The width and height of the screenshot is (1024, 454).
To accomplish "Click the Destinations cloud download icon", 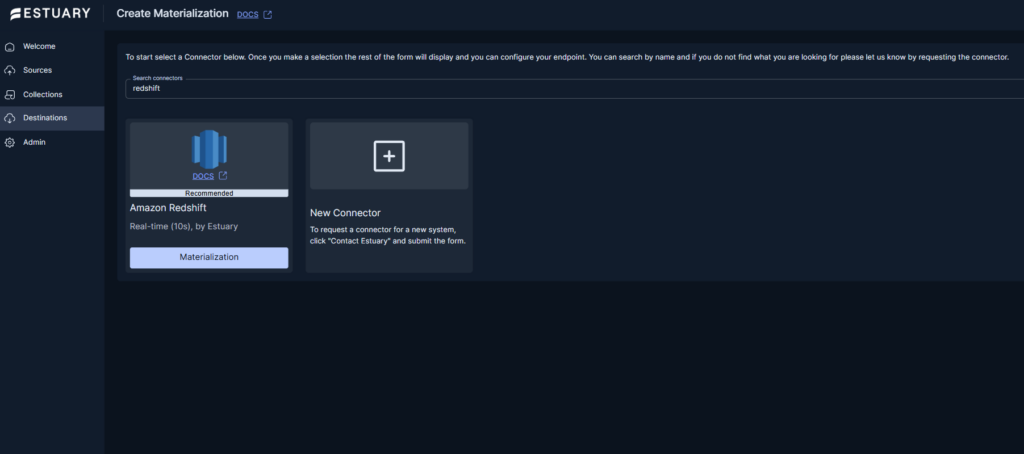I will pyautogui.click(x=10, y=118).
